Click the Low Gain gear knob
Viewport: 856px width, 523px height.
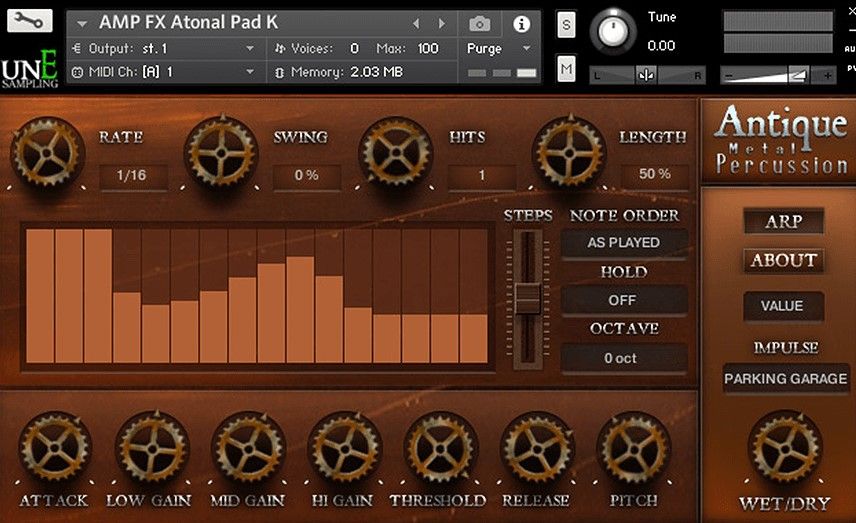point(152,448)
